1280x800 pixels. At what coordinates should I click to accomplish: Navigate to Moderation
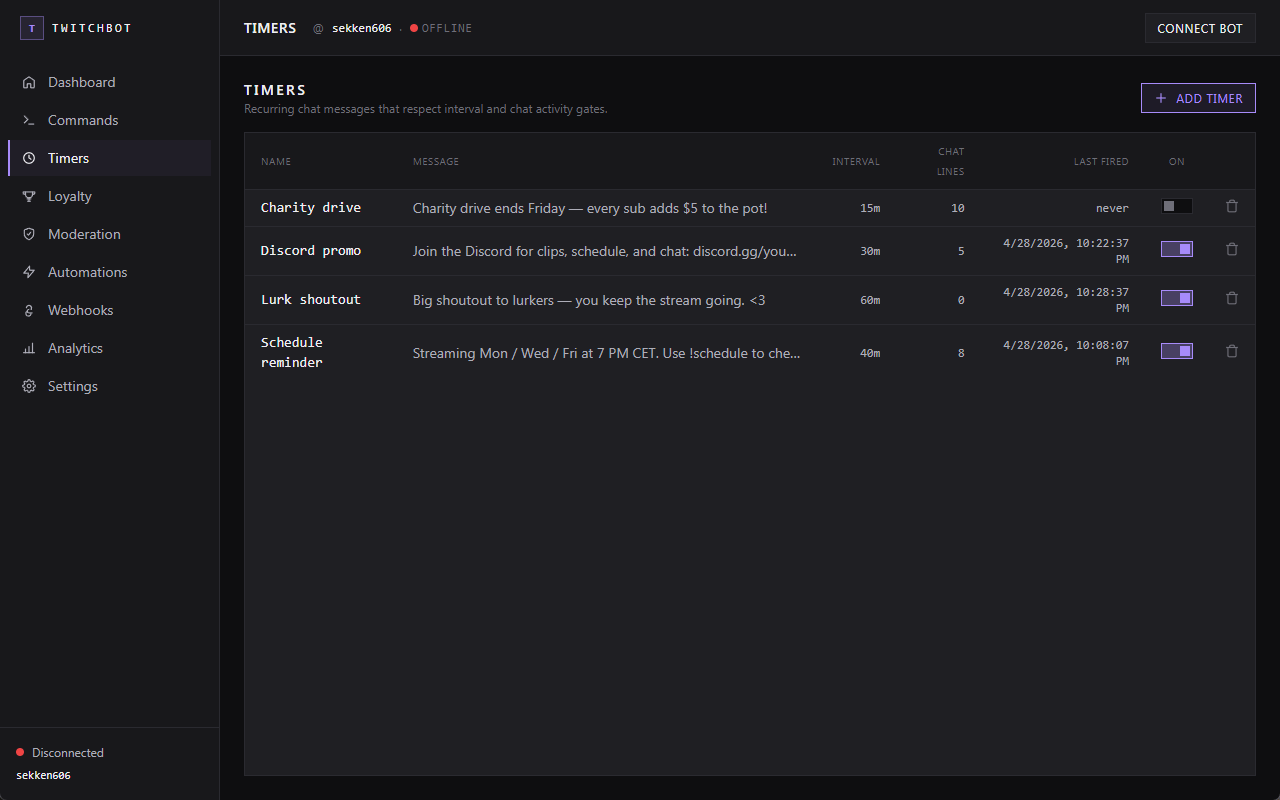point(110,234)
